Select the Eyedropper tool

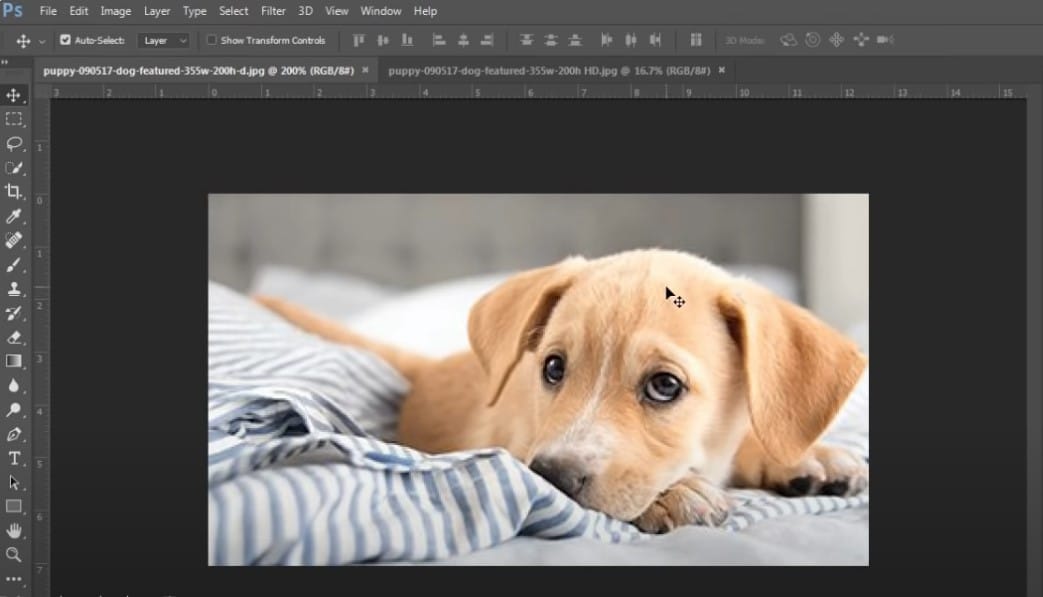(x=14, y=216)
